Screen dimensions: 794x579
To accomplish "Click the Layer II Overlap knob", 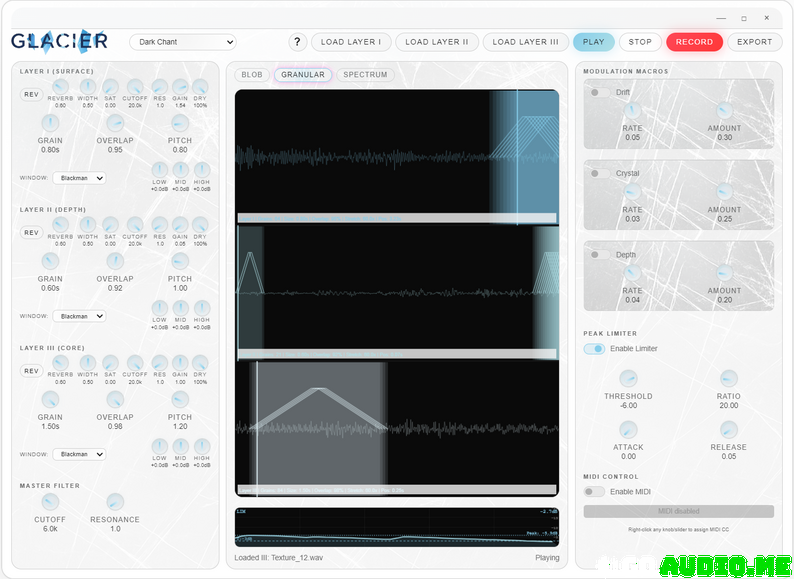I will tap(115, 261).
